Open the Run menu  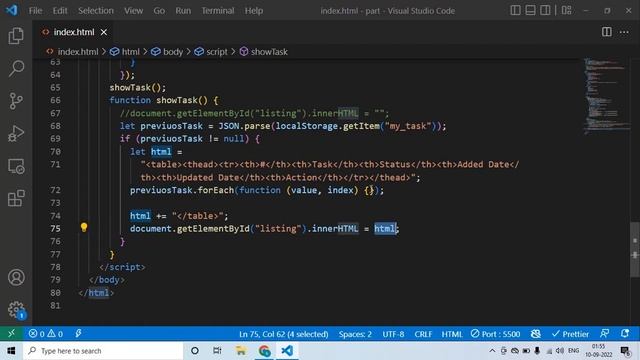(183, 11)
